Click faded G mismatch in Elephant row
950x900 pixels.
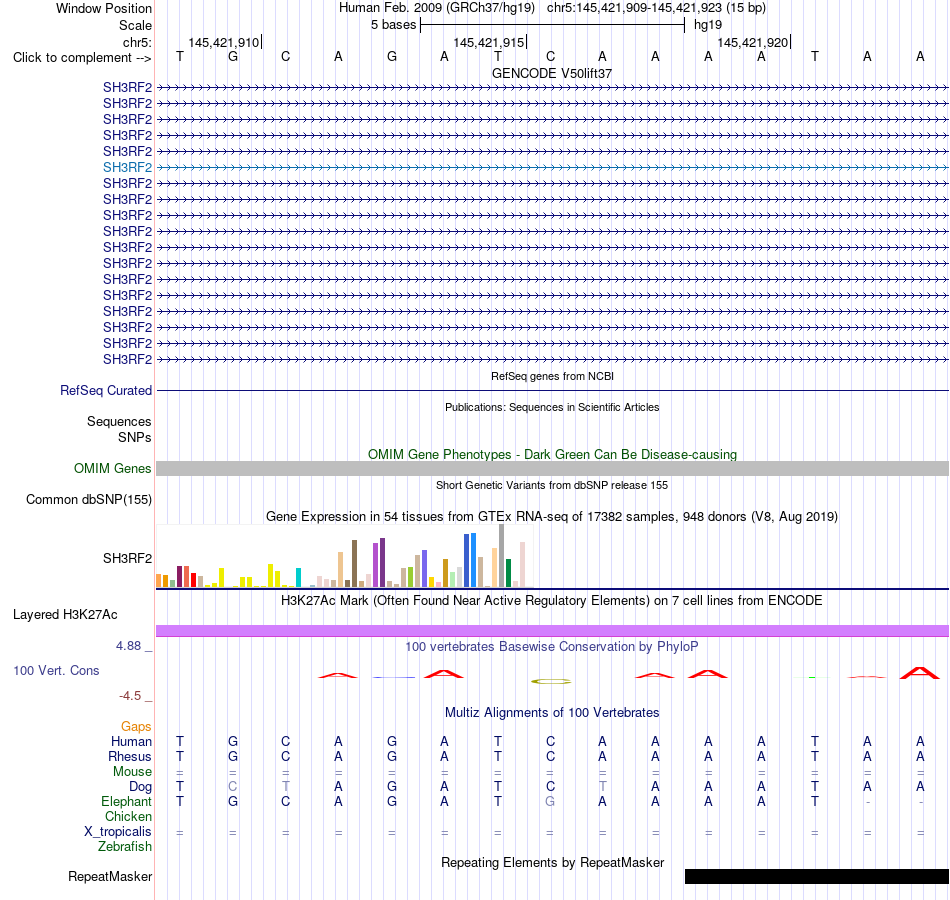tap(550, 801)
